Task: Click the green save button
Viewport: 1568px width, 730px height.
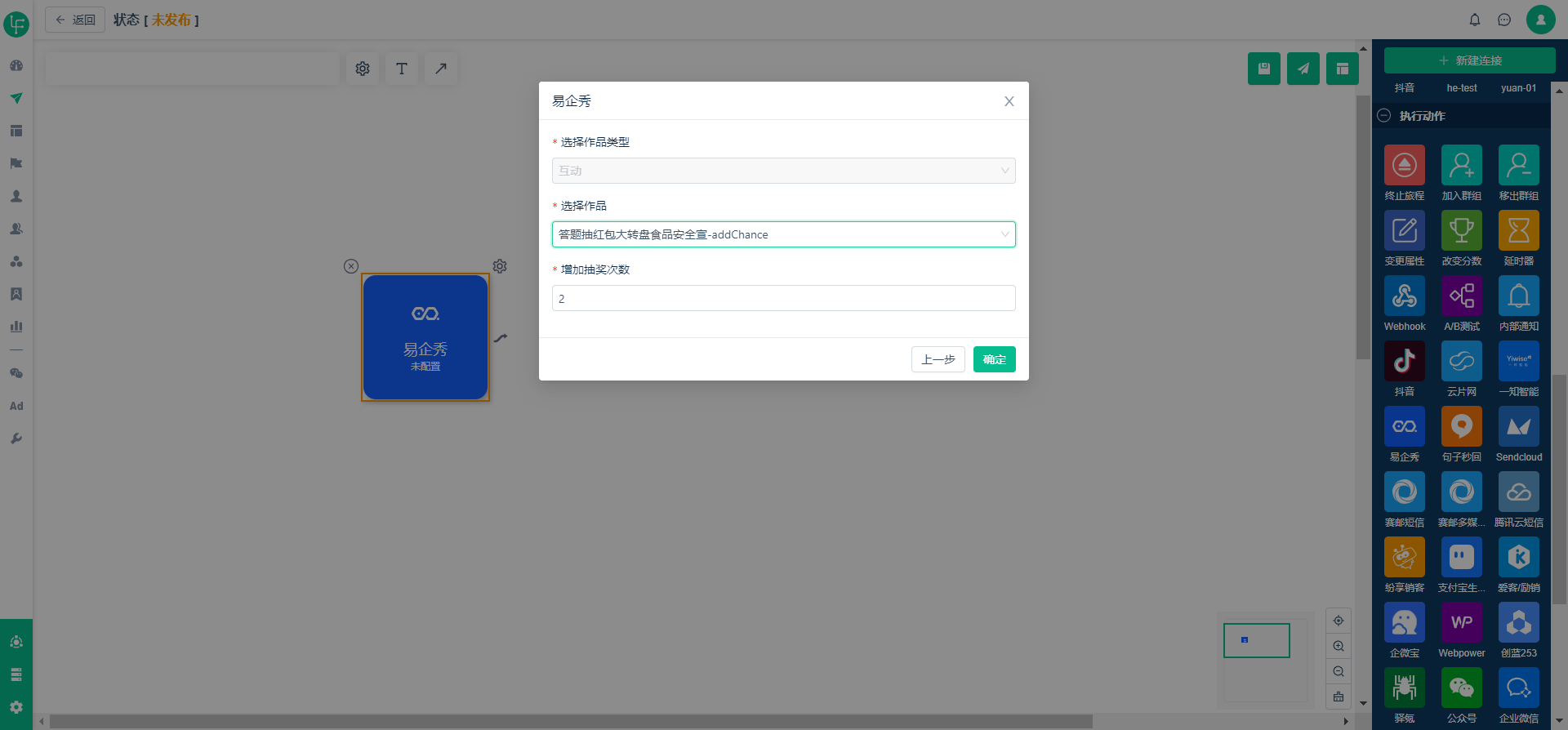Action: point(1263,69)
